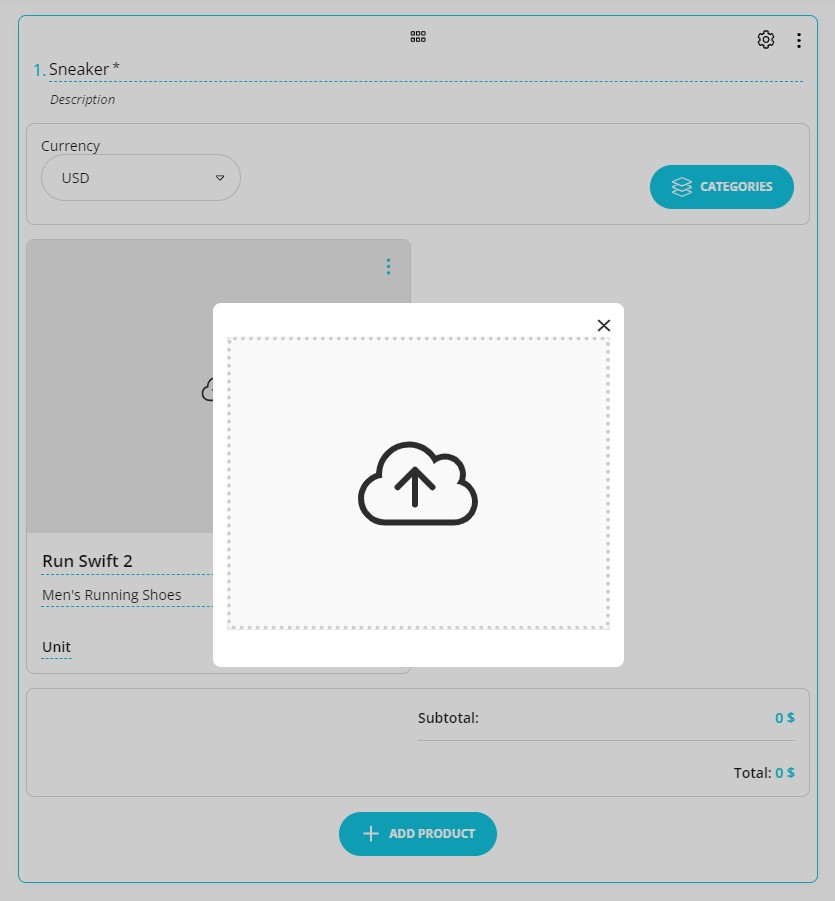
Task: Click the Unit label on product card
Action: coord(56,647)
